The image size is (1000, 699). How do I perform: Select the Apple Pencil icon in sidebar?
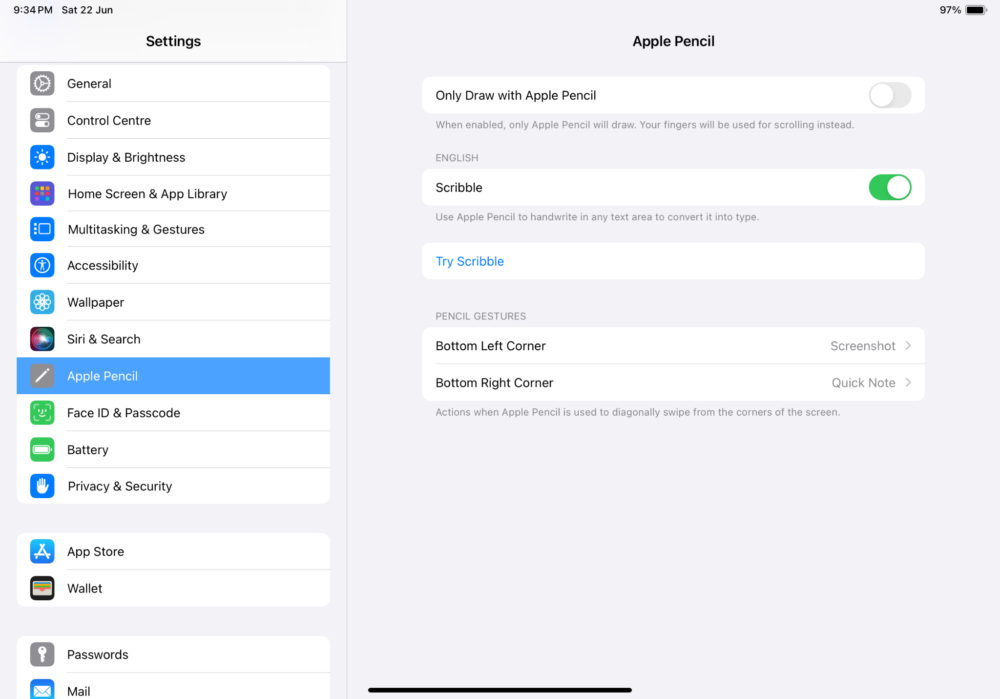pos(42,375)
